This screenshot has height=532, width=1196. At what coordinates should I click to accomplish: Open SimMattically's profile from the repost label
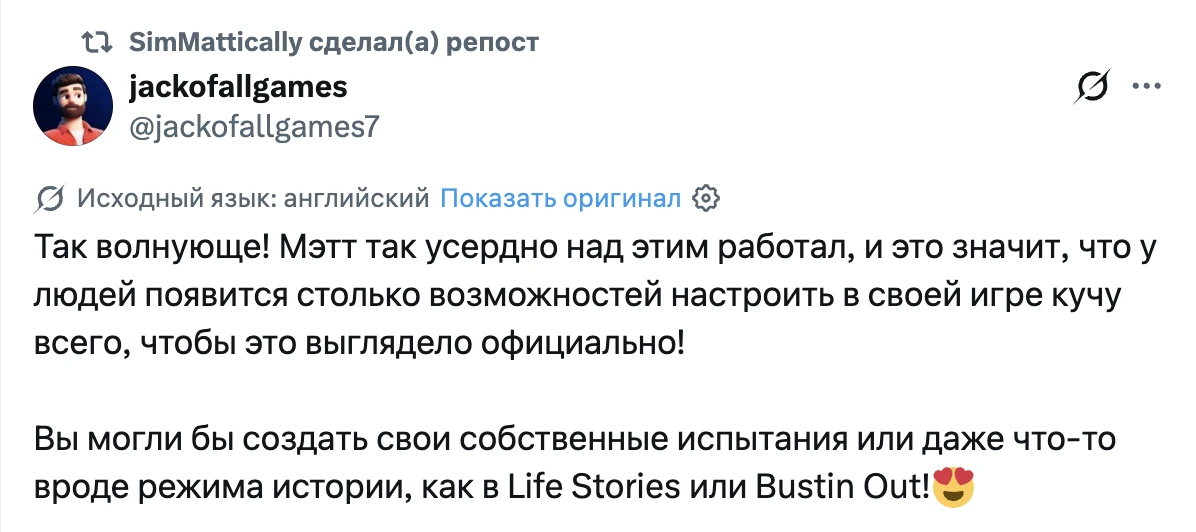click(215, 42)
